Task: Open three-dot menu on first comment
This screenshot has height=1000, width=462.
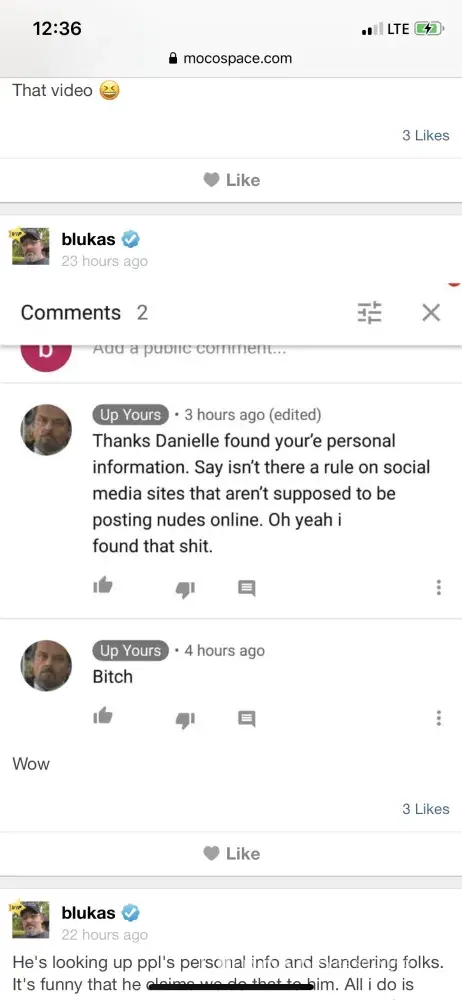Action: 438,587
